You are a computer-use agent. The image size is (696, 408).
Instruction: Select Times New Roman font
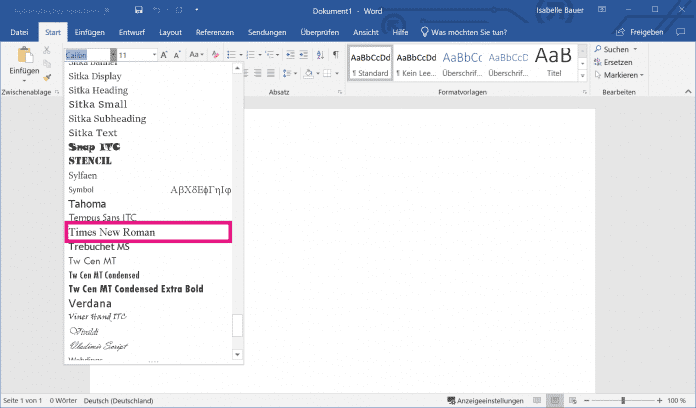tap(147, 232)
